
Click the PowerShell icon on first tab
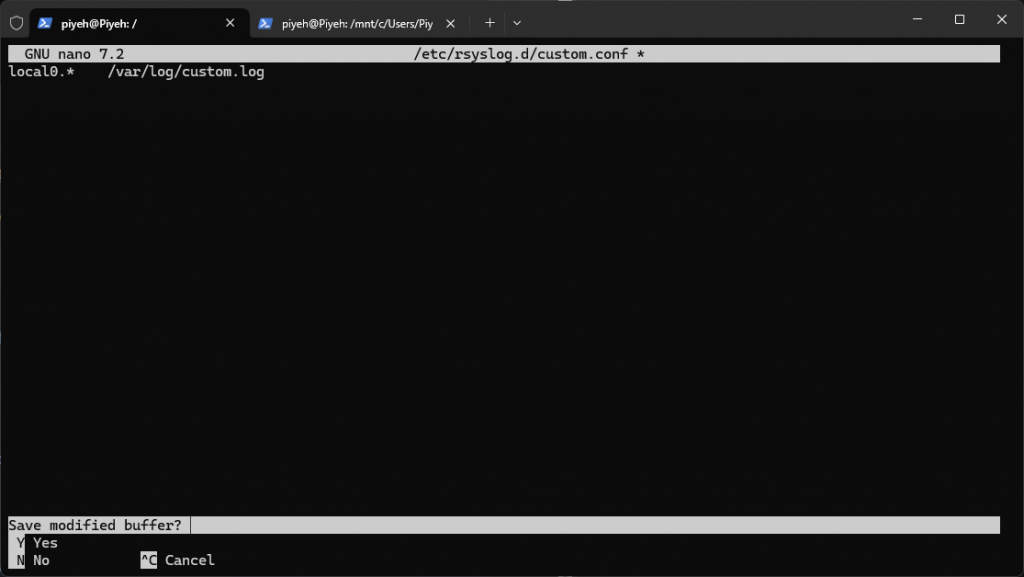[x=44, y=23]
